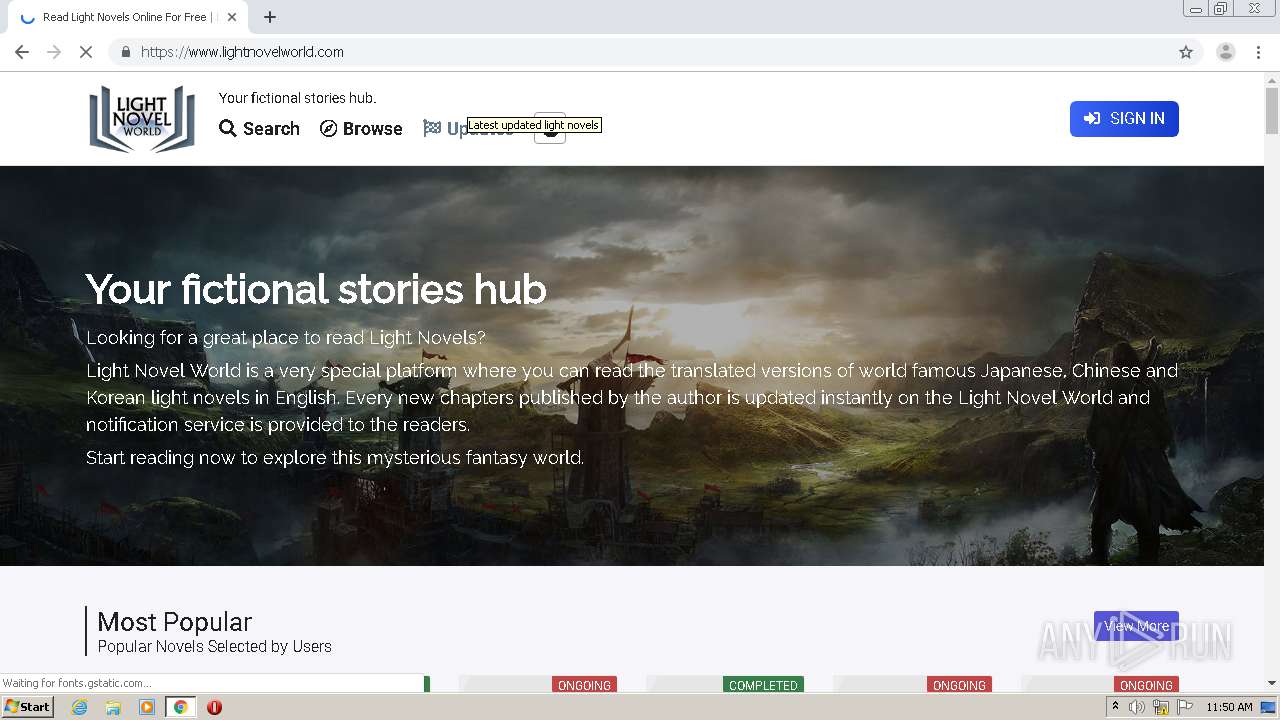Open the media player in the taskbar
Screen dimensions: 1280x720
[x=147, y=707]
